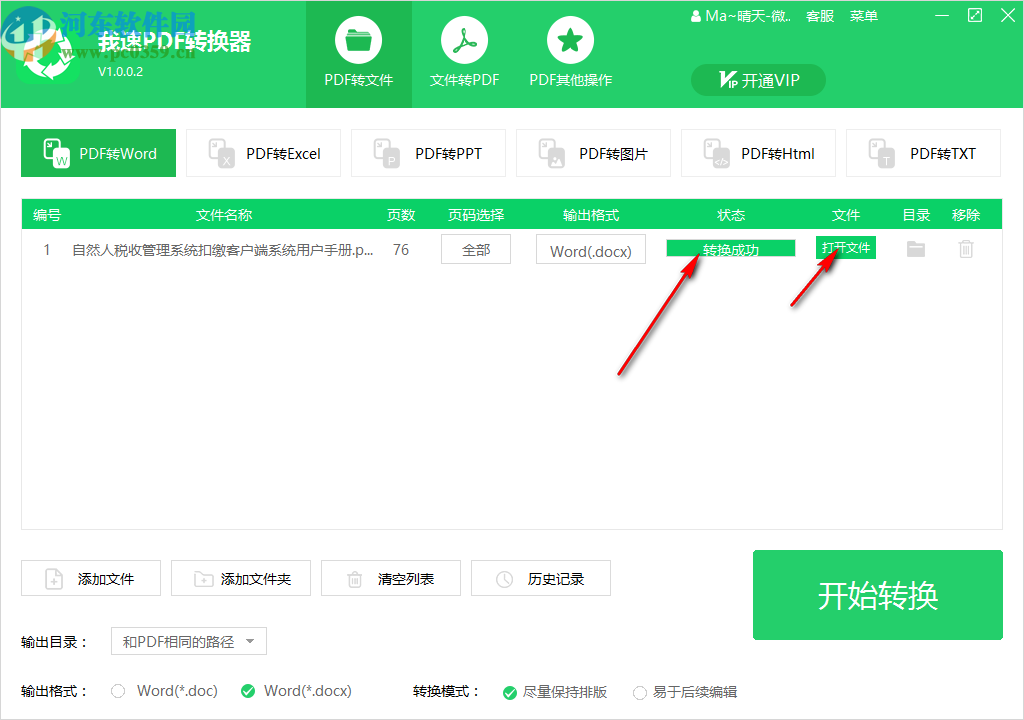1024x720 pixels.
Task: Click the 转换成功 status bar
Action: pyautogui.click(x=730, y=245)
